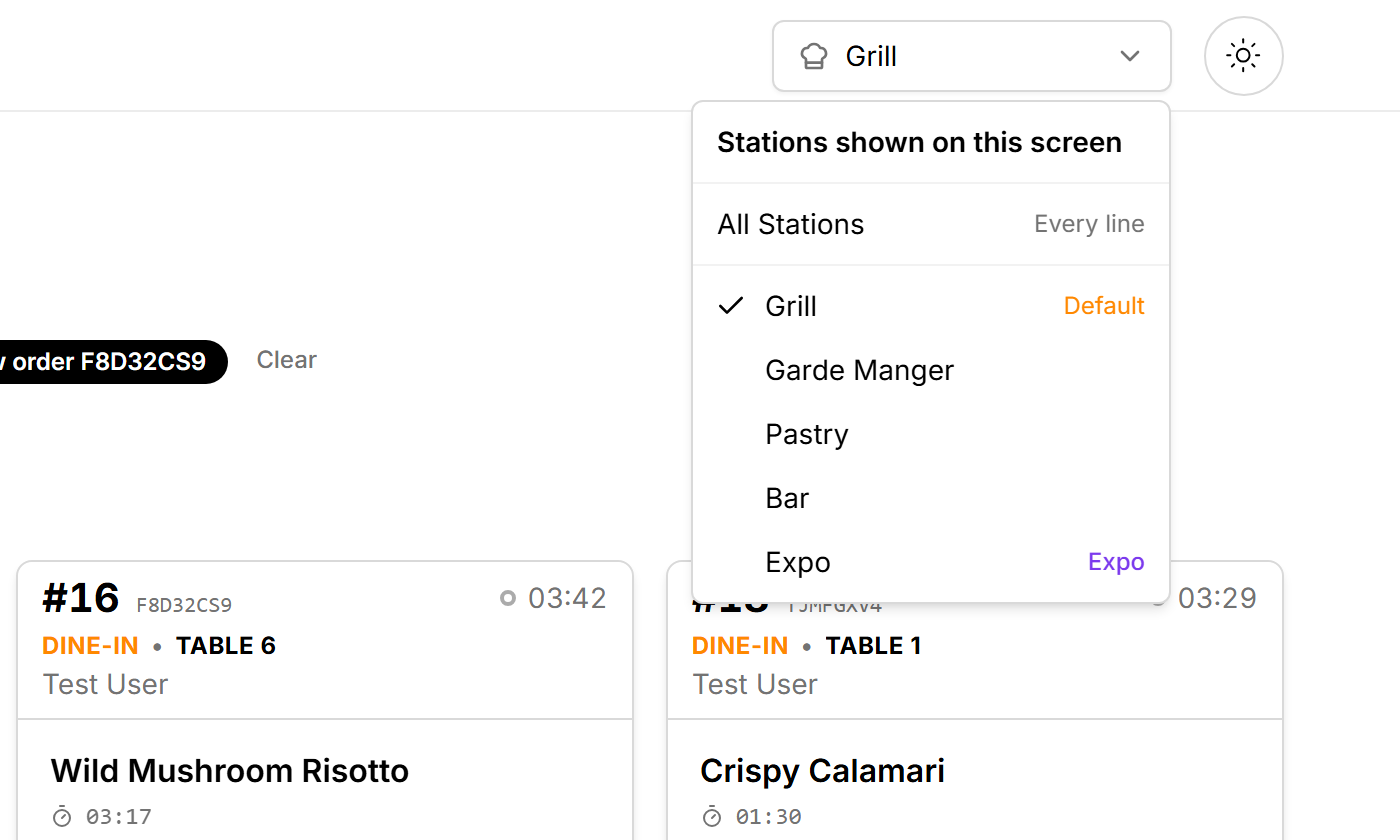
Task: Toggle the light/dark theme sun button
Action: 1243,56
